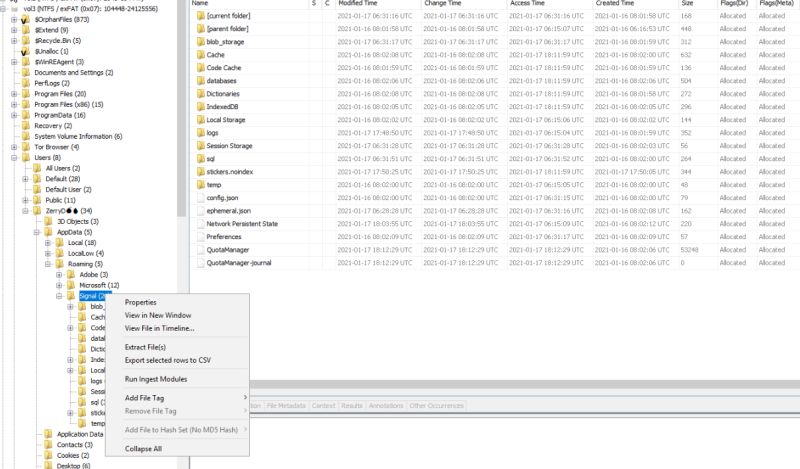800x469 pixels.
Task: Expand the Local (18) tree node
Action: pos(48,243)
